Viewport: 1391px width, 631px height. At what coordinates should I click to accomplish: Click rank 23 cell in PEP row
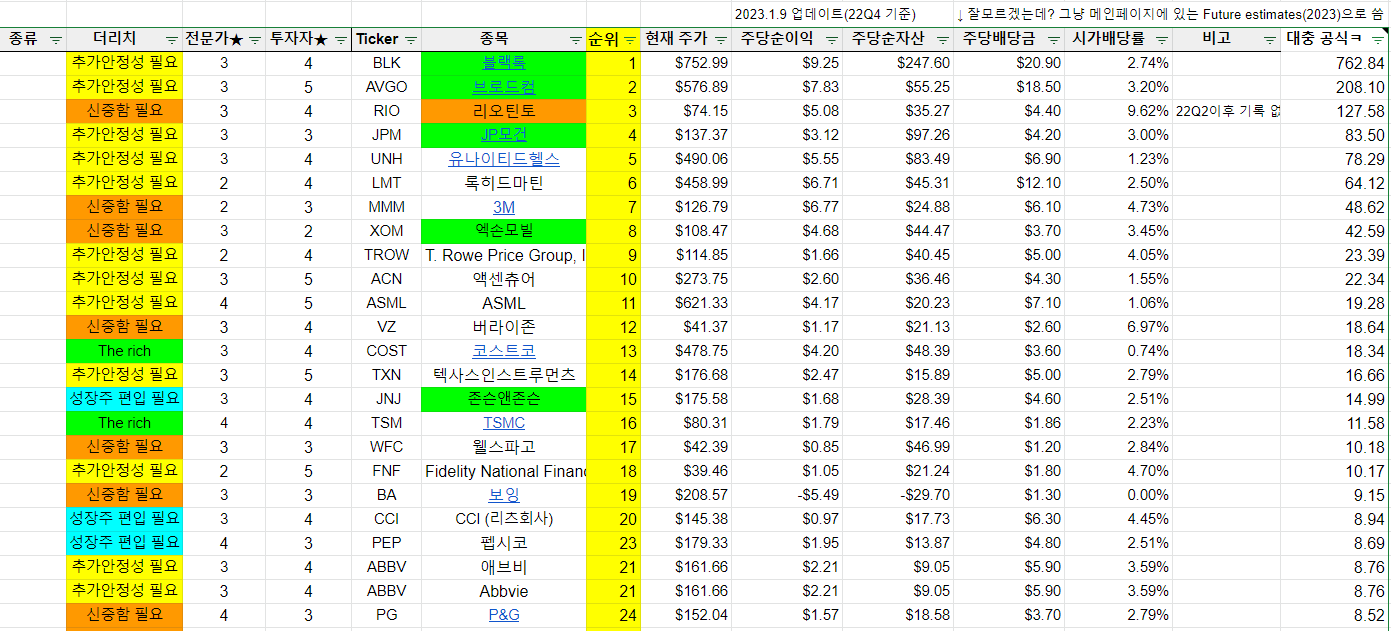point(613,543)
